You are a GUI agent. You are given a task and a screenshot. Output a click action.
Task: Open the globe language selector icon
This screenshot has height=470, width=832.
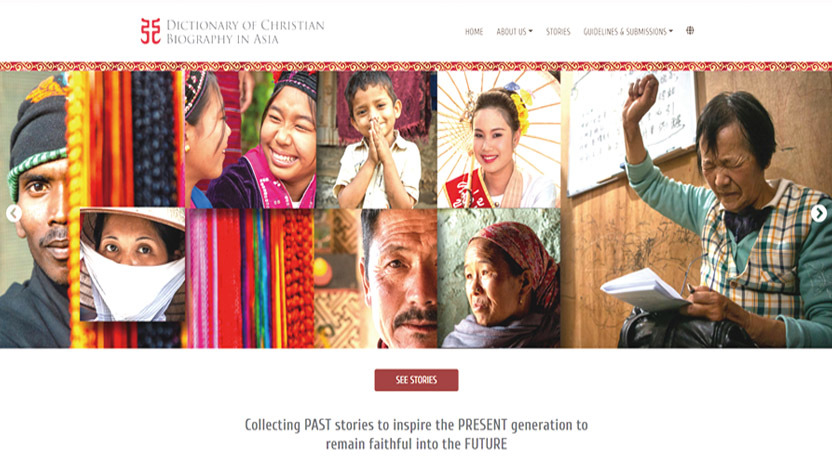click(690, 31)
